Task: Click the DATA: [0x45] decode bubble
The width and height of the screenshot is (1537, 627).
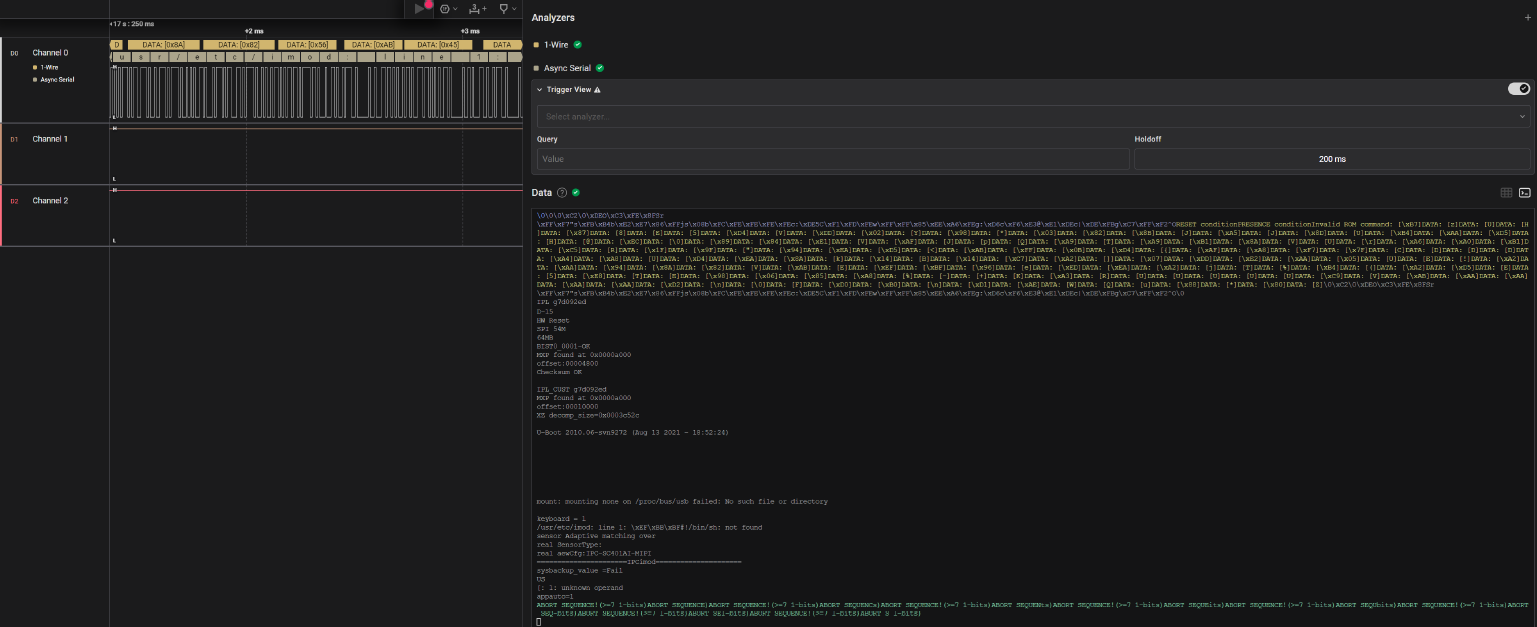Action: pyautogui.click(x=438, y=45)
